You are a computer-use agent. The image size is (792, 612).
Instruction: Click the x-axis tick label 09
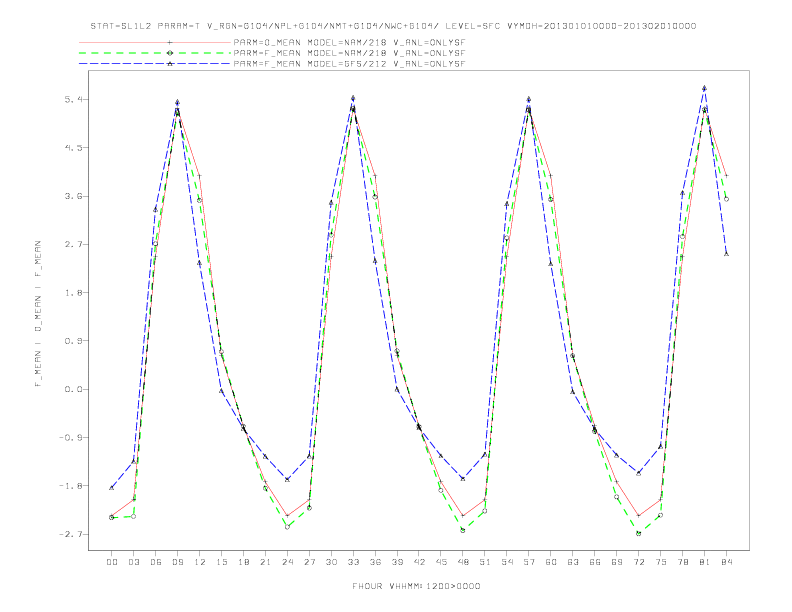[177, 562]
